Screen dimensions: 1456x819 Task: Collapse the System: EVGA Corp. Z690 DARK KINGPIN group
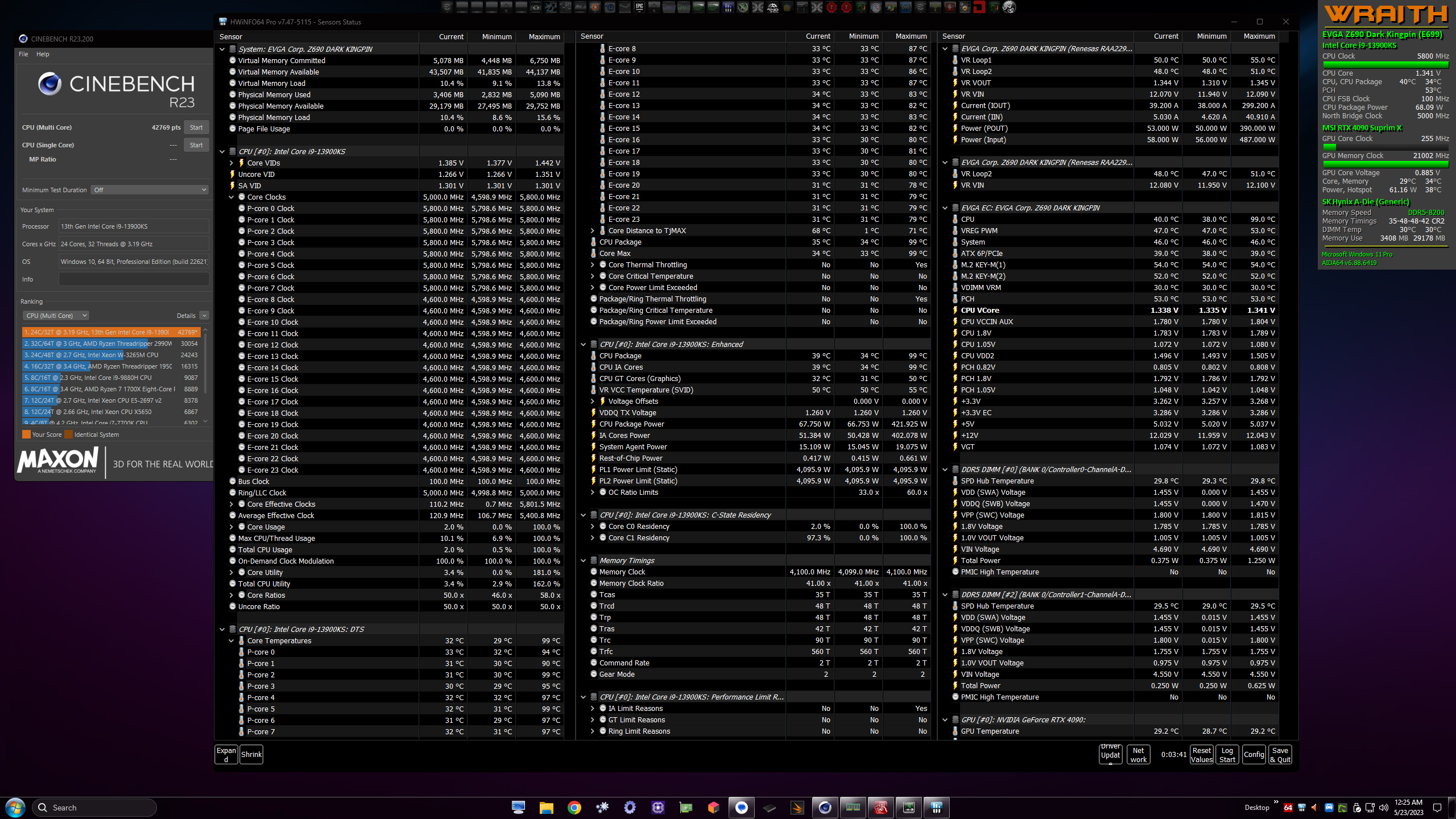(222, 49)
